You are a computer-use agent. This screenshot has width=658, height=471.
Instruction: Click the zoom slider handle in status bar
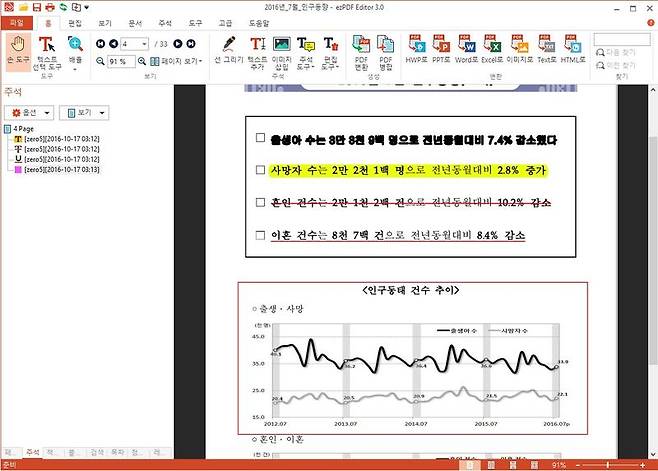(608, 465)
